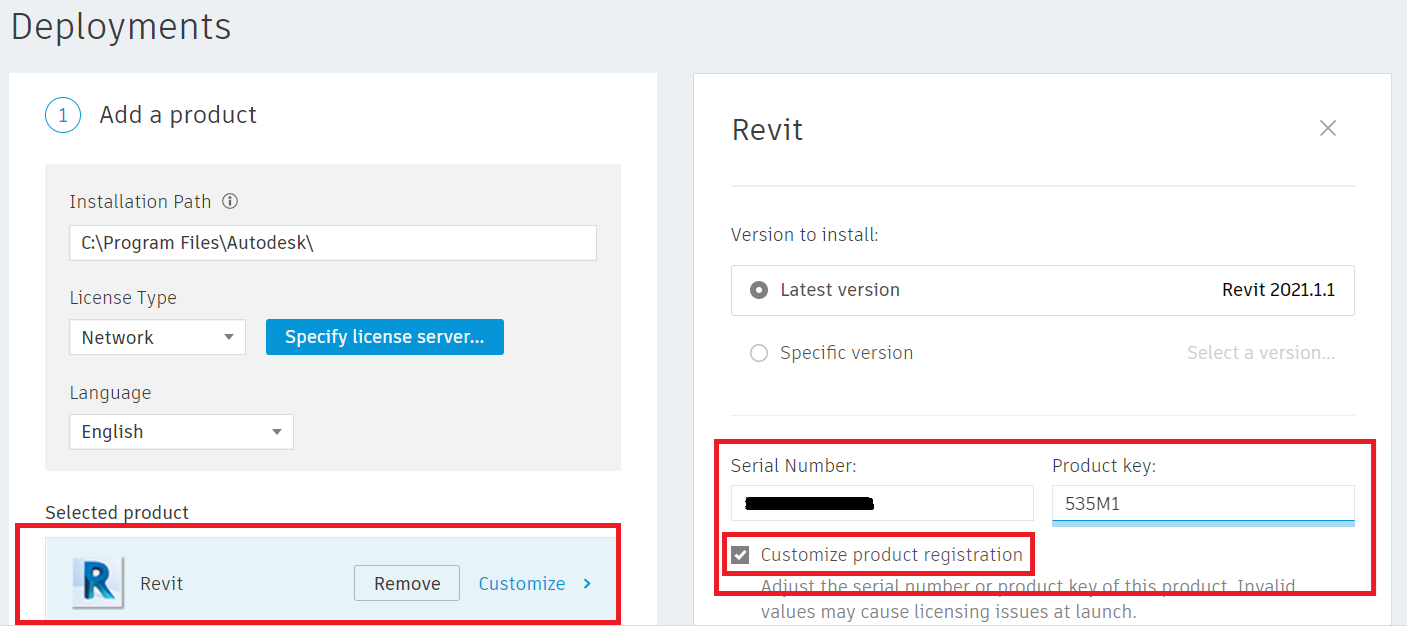Open the Select a version dropdown
Screen dimensions: 1407x635
tap(1260, 353)
